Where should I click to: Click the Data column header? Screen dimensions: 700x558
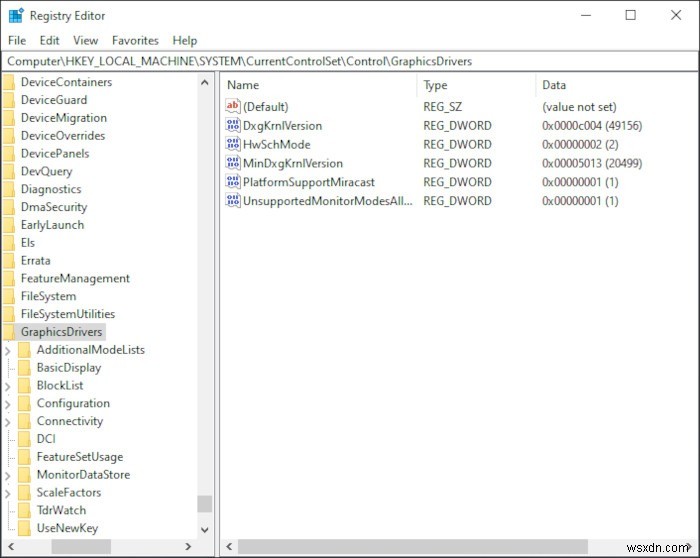[617, 85]
